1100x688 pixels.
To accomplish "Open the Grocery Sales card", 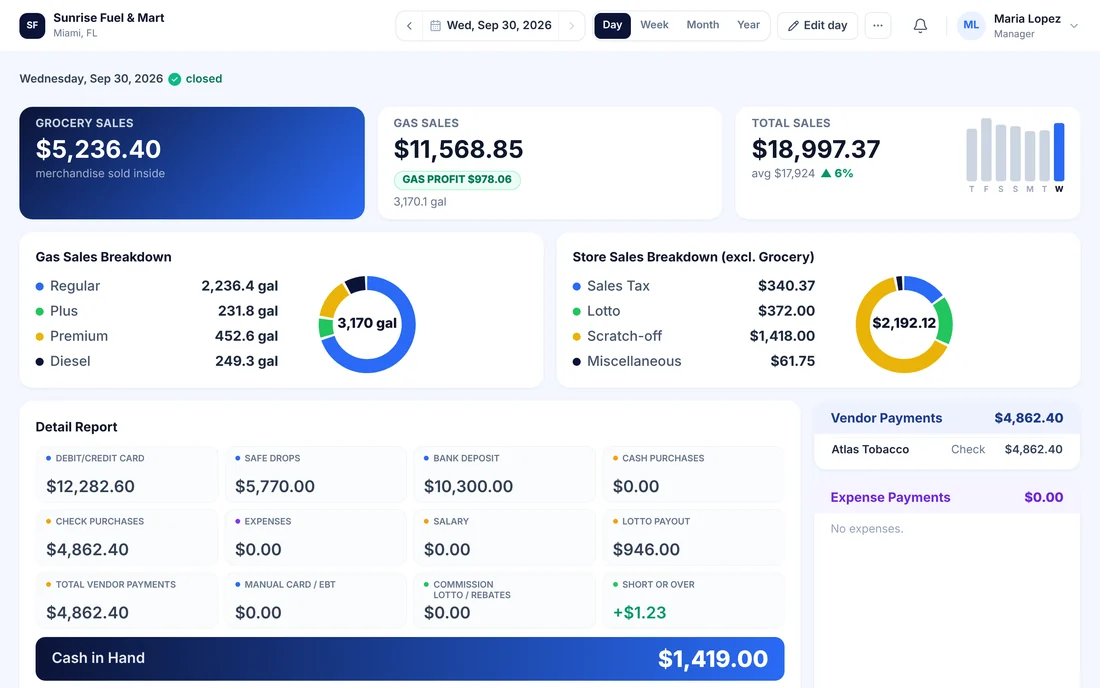I will 192,163.
